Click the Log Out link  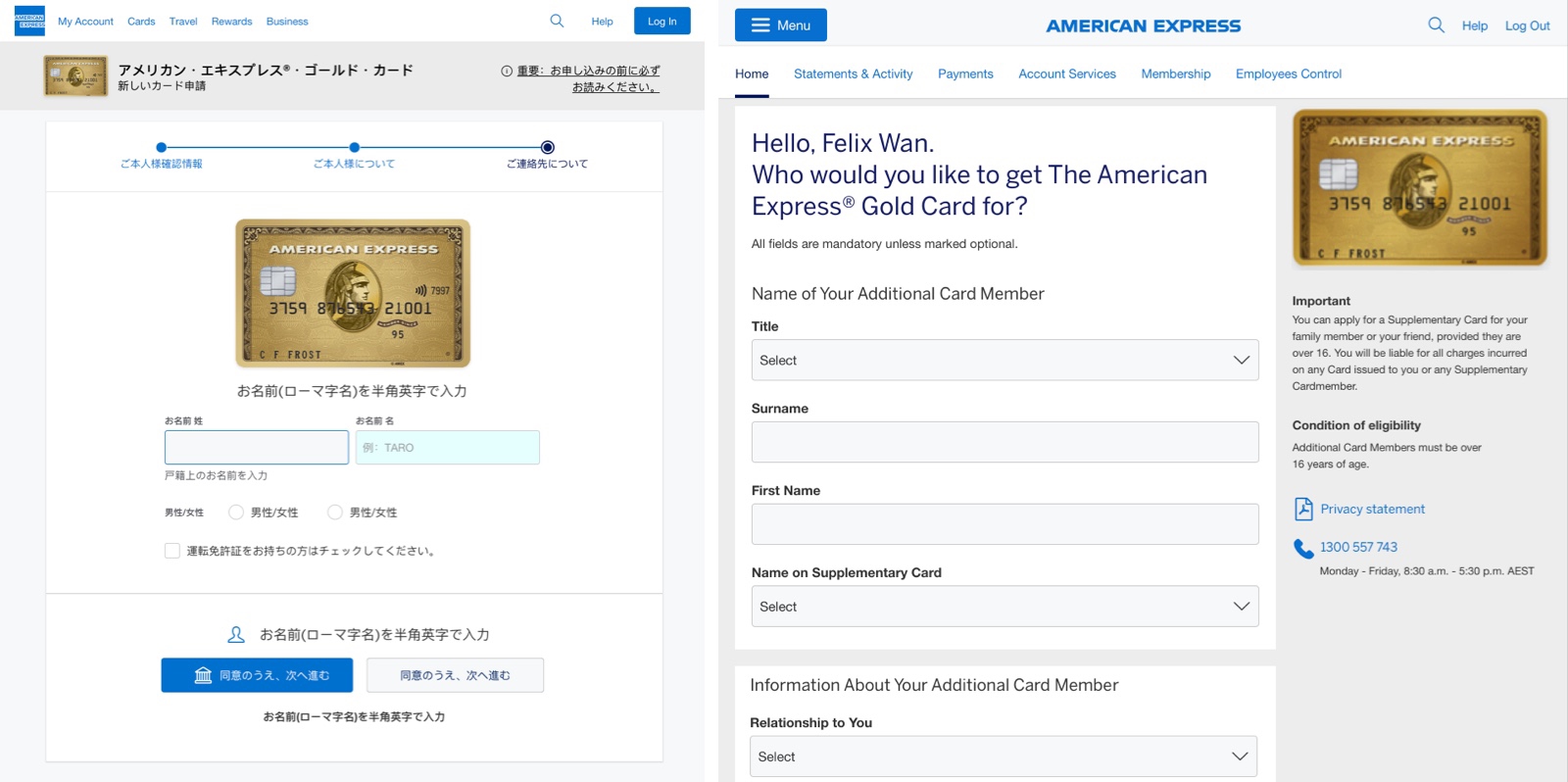pos(1527,25)
